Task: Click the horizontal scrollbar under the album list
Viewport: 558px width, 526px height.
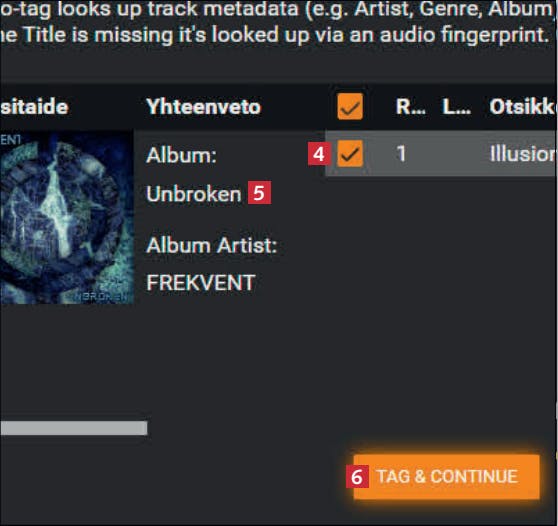Action: click(x=74, y=428)
